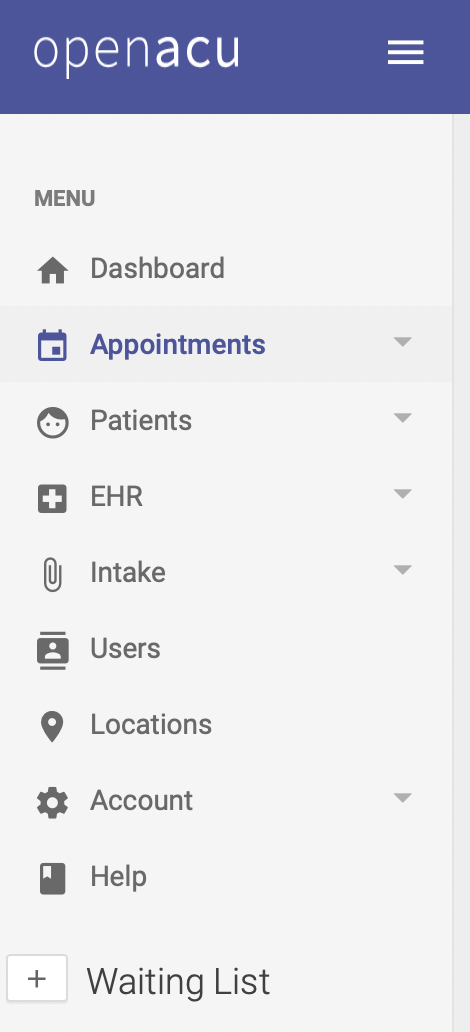Image resolution: width=470 pixels, height=1032 pixels.
Task: Click the Dashboard home icon
Action: (x=53, y=270)
